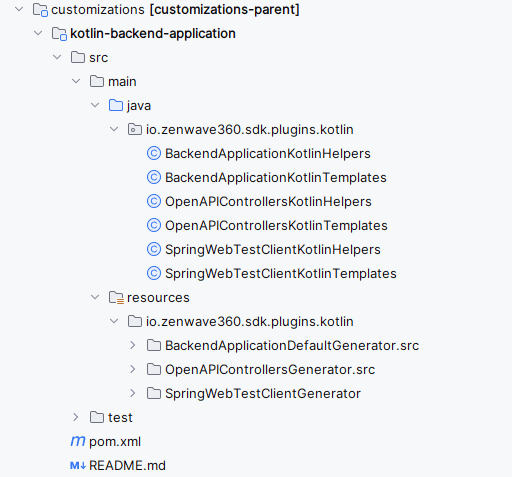The width and height of the screenshot is (512, 477).
Task: Select the OpenAPIControllersKotlinHelpers class
Action: pos(268,201)
